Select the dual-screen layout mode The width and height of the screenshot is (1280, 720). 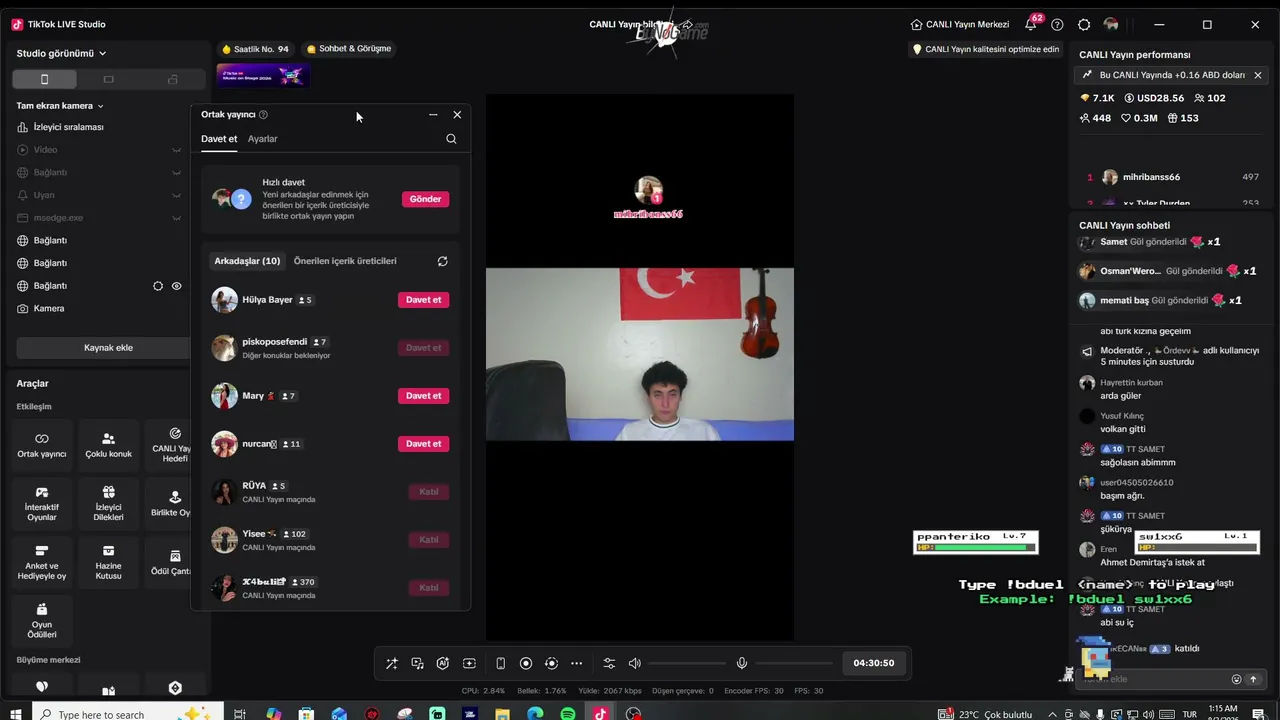tap(172, 79)
